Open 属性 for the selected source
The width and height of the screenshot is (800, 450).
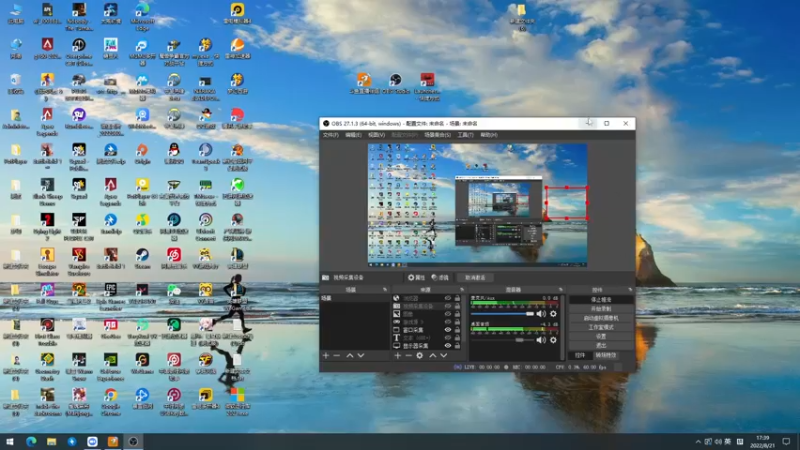(416, 278)
